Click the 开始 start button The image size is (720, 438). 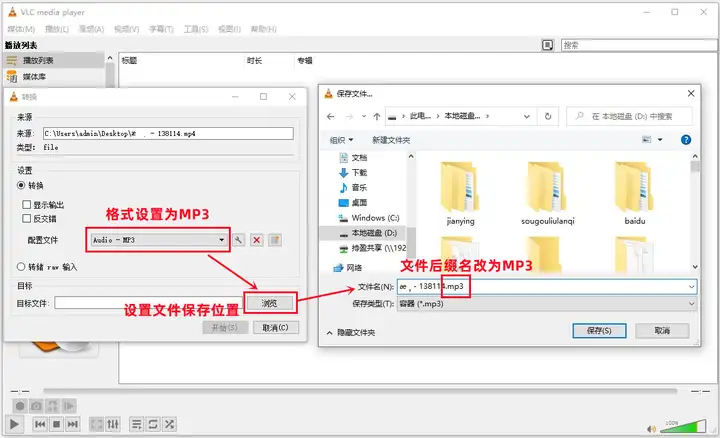coord(225,327)
